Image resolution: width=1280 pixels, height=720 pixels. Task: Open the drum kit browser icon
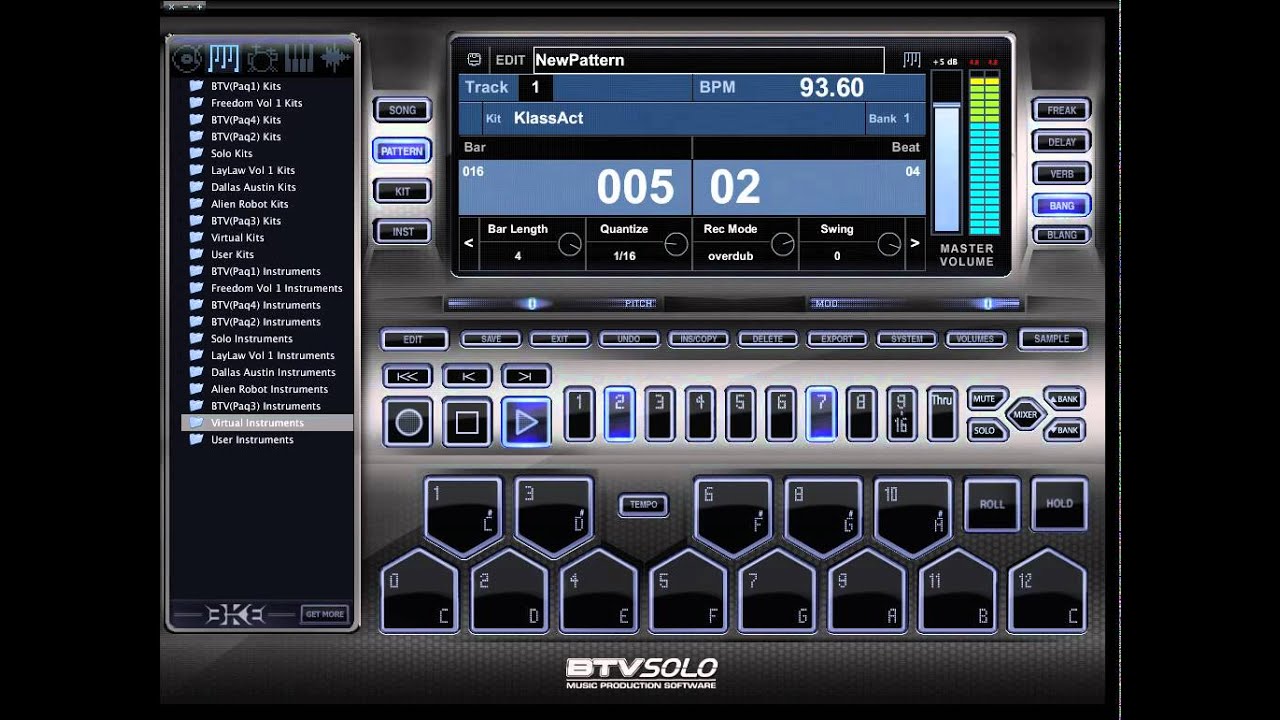coord(262,59)
